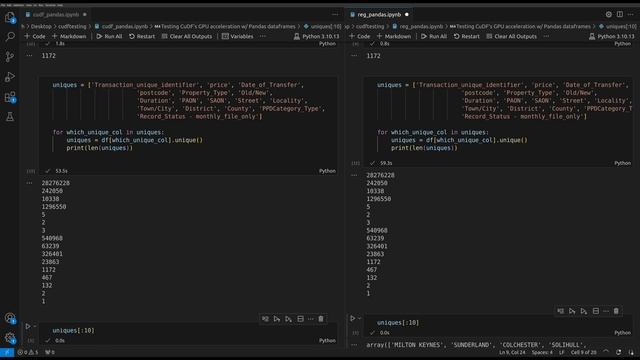Image resolution: width=640 pixels, height=360 pixels.
Task: Click Run All in right notebook
Action: [x=433, y=36]
